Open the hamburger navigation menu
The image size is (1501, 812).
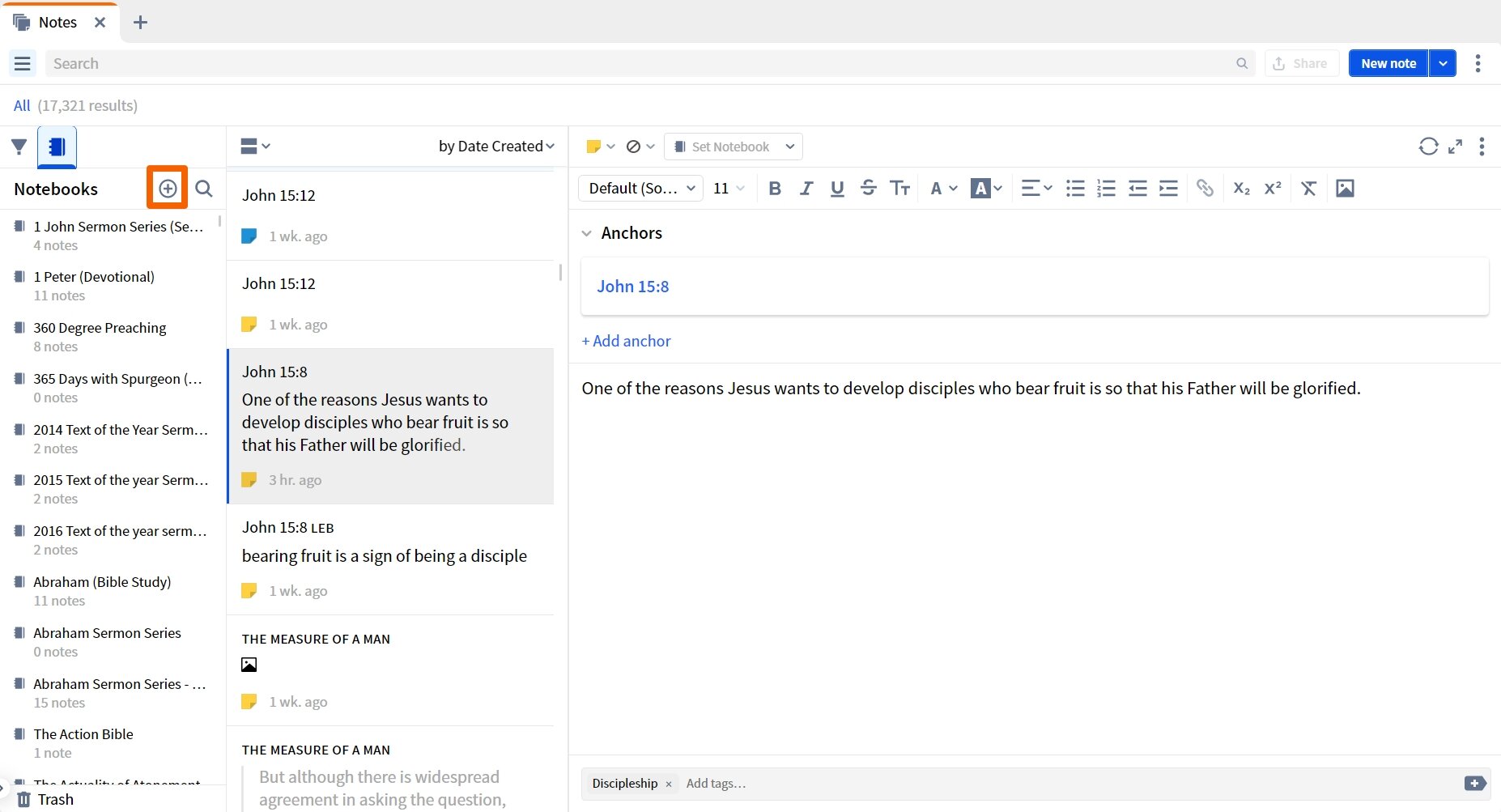(22, 63)
